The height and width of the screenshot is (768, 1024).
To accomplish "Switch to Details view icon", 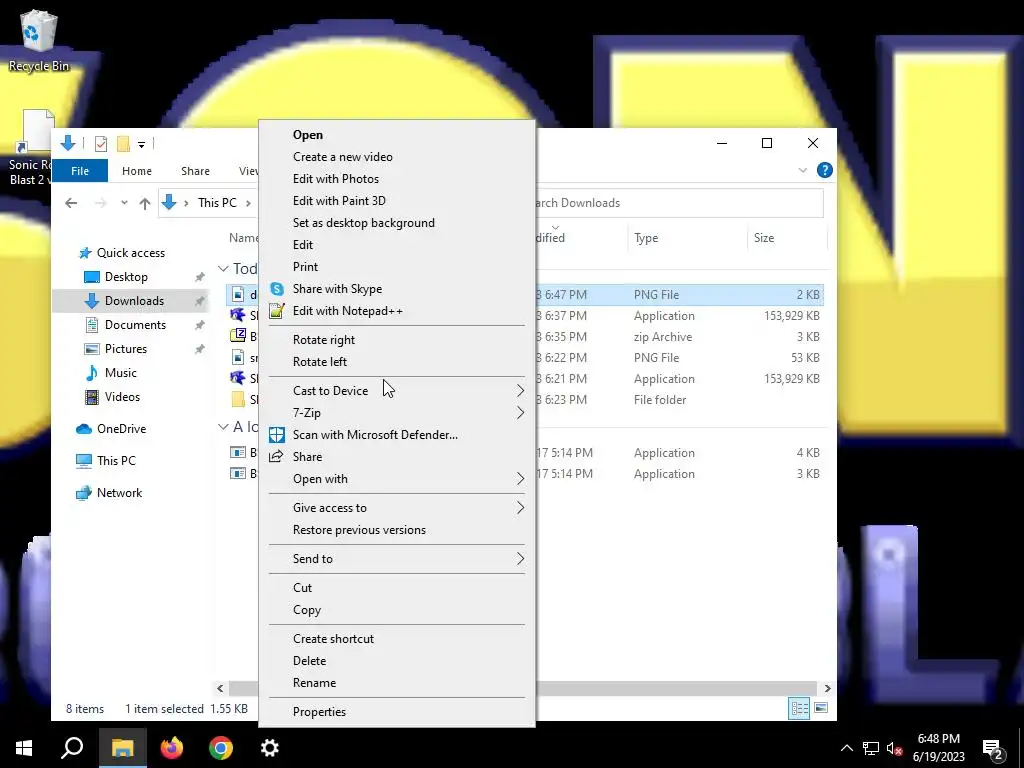I will pos(799,709).
